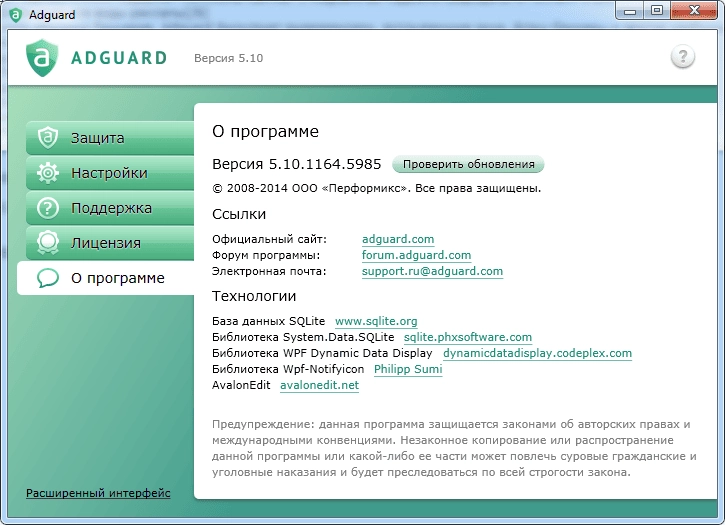
Task: Click the gear icon beside Настройки
Action: point(48,173)
